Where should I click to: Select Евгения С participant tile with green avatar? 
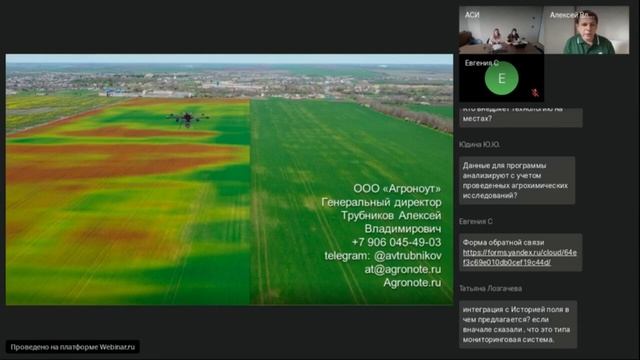point(501,78)
